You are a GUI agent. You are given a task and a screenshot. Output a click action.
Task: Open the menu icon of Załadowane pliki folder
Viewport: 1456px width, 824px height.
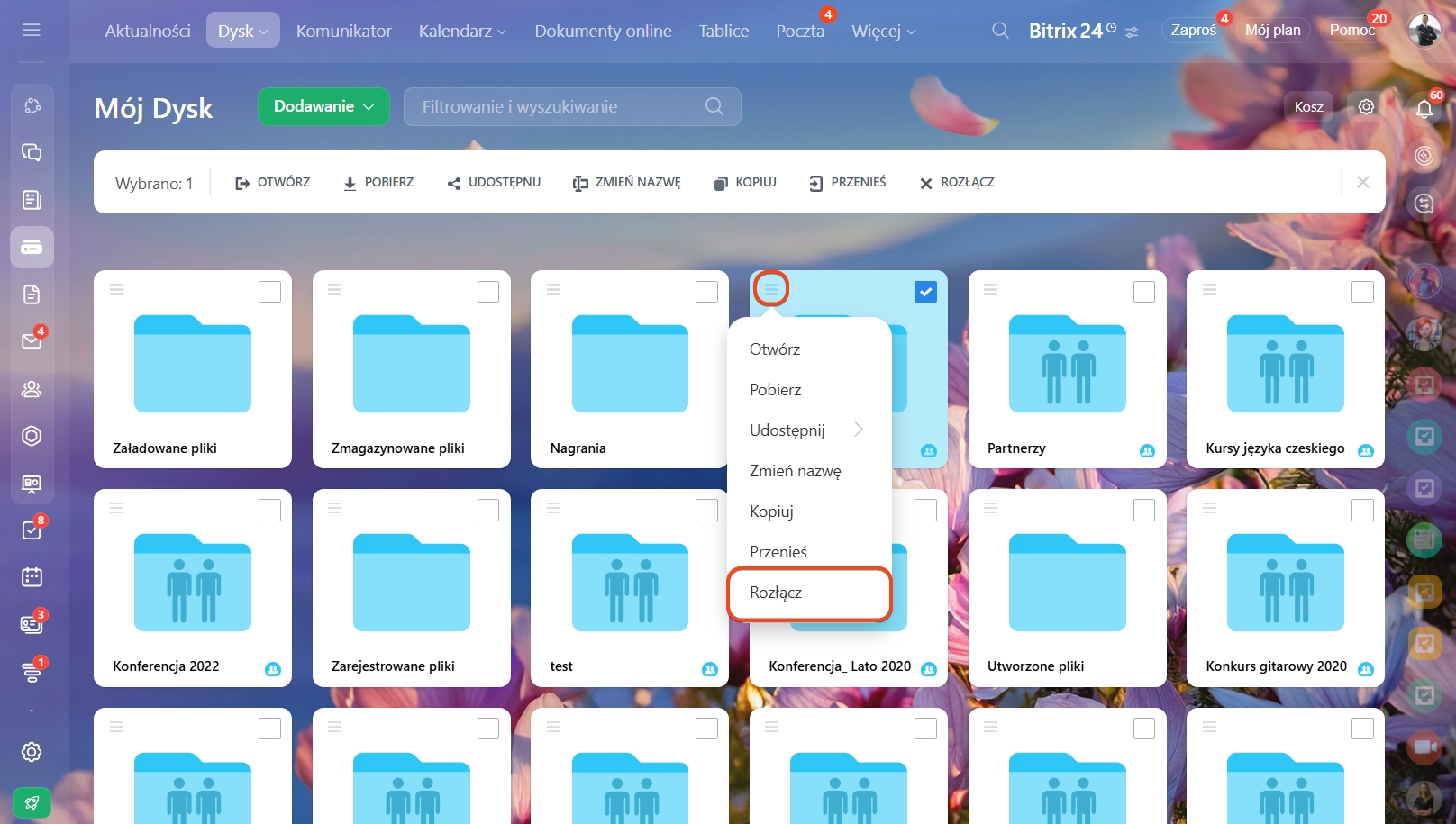tap(116, 290)
